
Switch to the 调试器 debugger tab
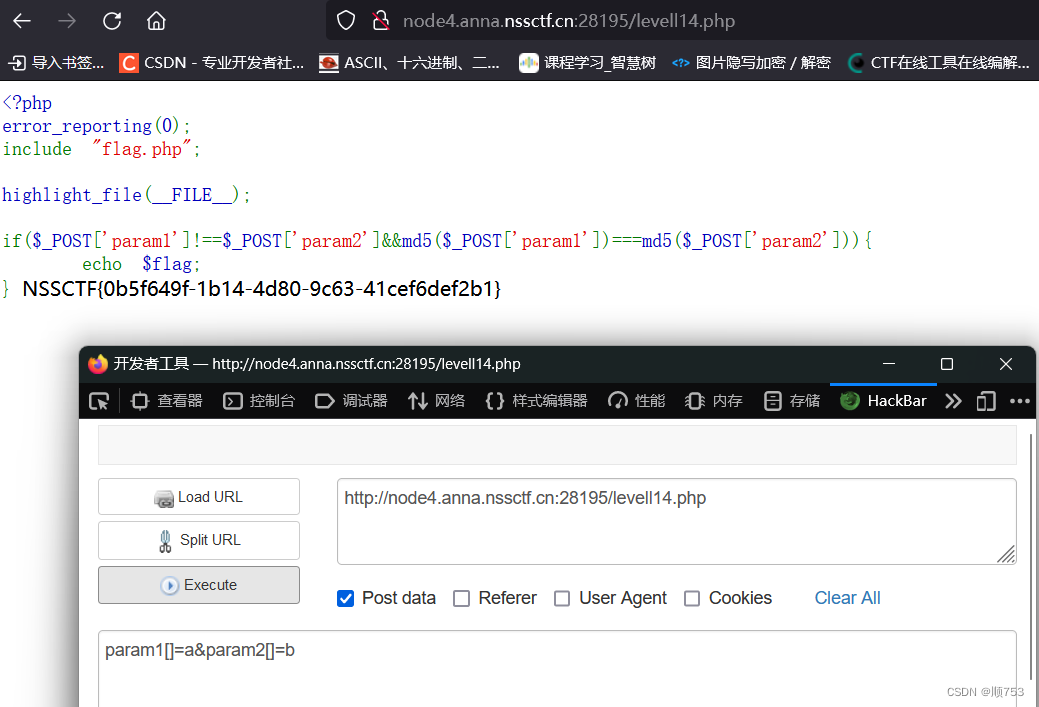tap(351, 401)
